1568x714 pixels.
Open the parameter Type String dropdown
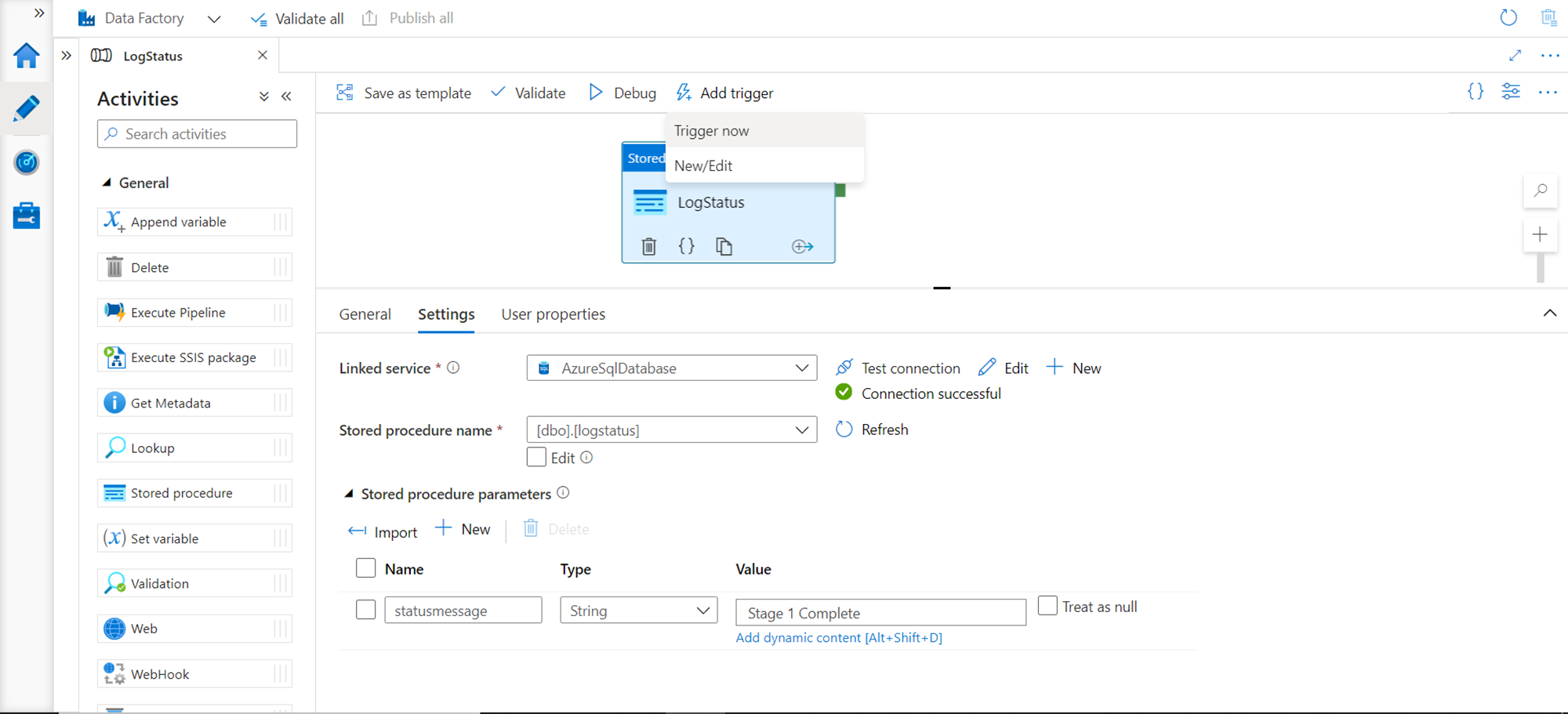tap(638, 611)
